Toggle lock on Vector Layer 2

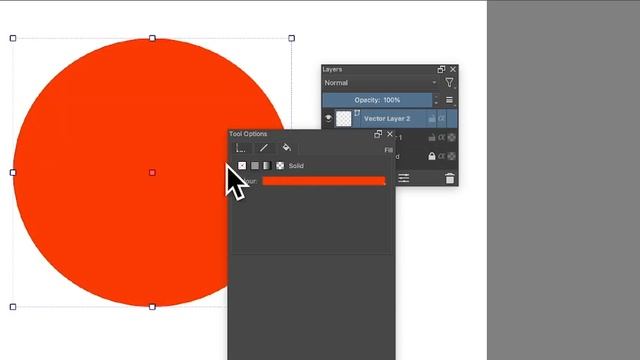(x=432, y=119)
